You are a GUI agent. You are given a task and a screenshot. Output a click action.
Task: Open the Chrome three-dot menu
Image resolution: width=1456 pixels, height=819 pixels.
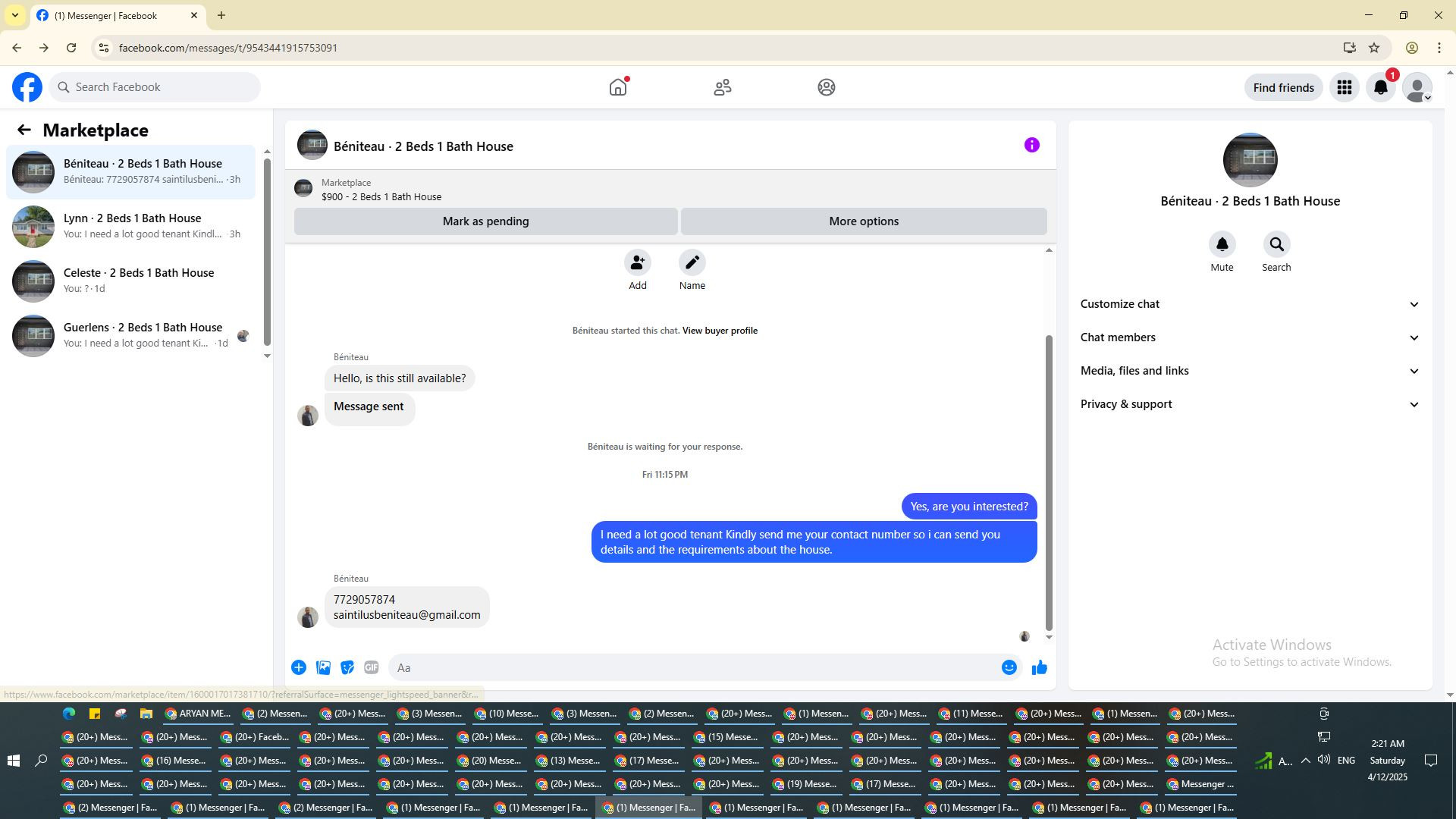point(1439,48)
